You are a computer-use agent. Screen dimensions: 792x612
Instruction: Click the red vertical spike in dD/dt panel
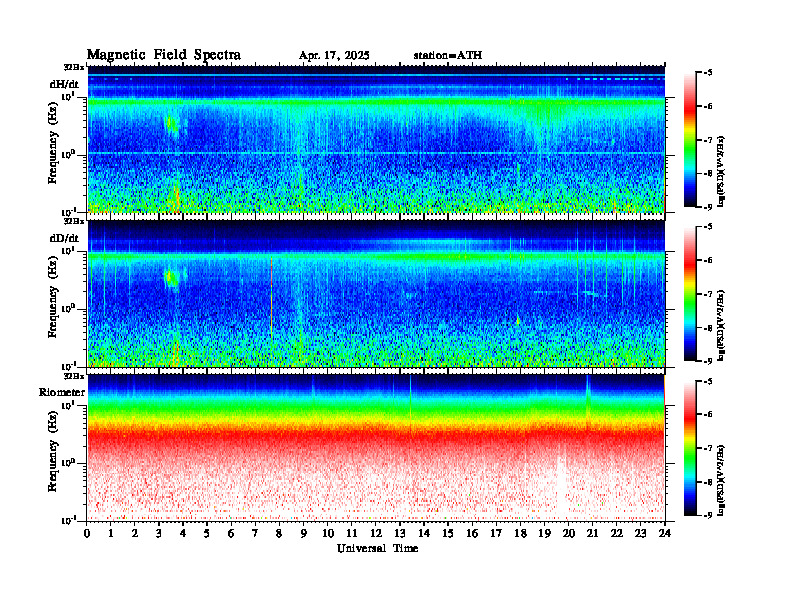(x=272, y=298)
